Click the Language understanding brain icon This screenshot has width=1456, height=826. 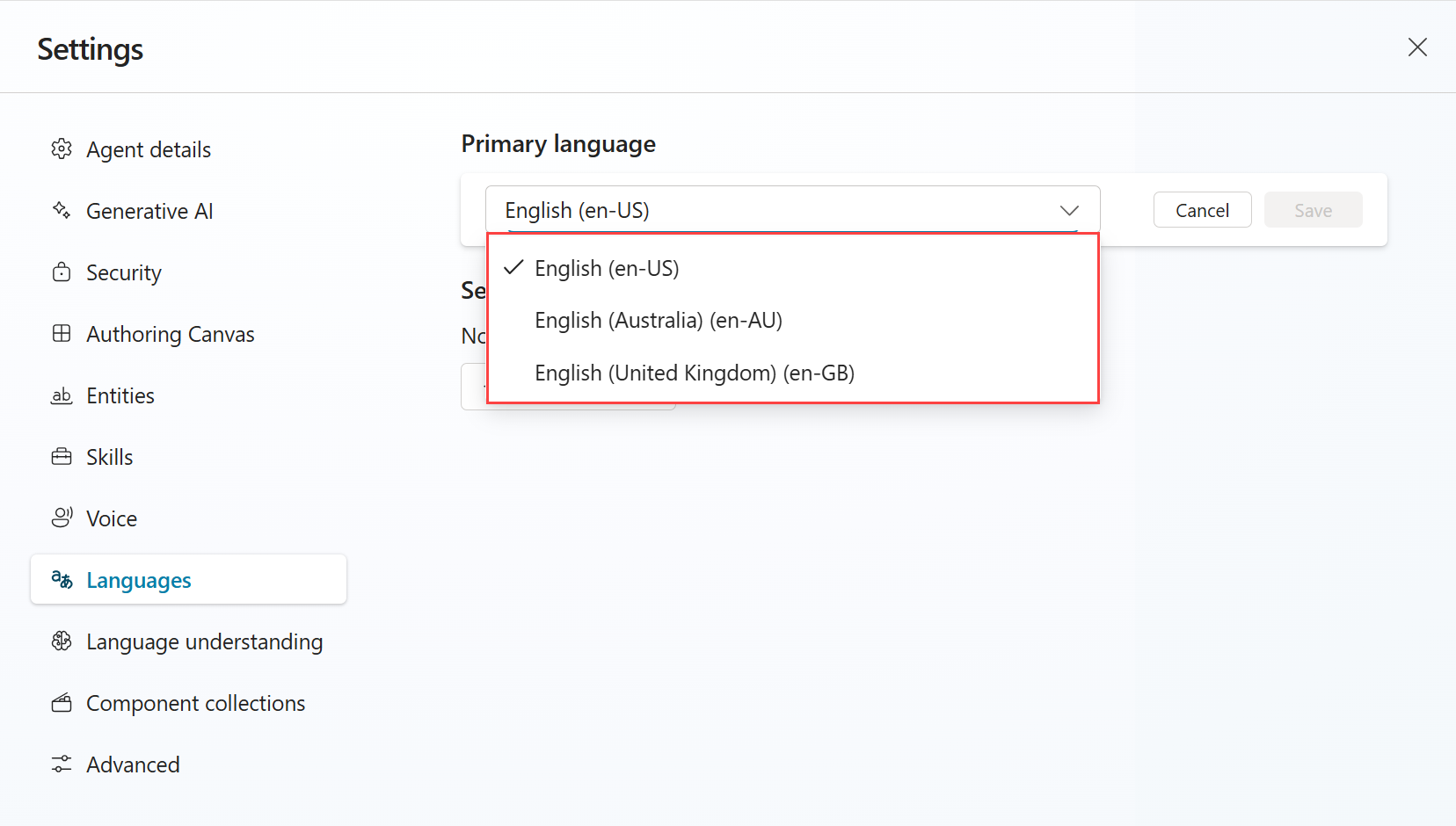pyautogui.click(x=62, y=641)
